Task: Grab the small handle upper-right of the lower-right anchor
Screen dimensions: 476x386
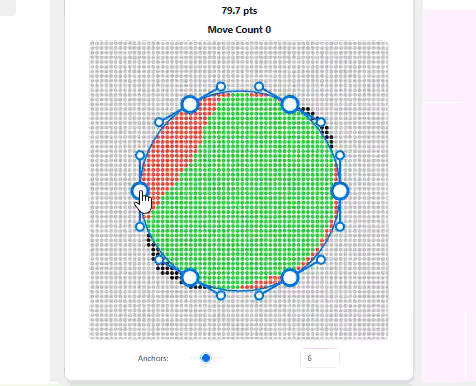Action: [x=321, y=260]
